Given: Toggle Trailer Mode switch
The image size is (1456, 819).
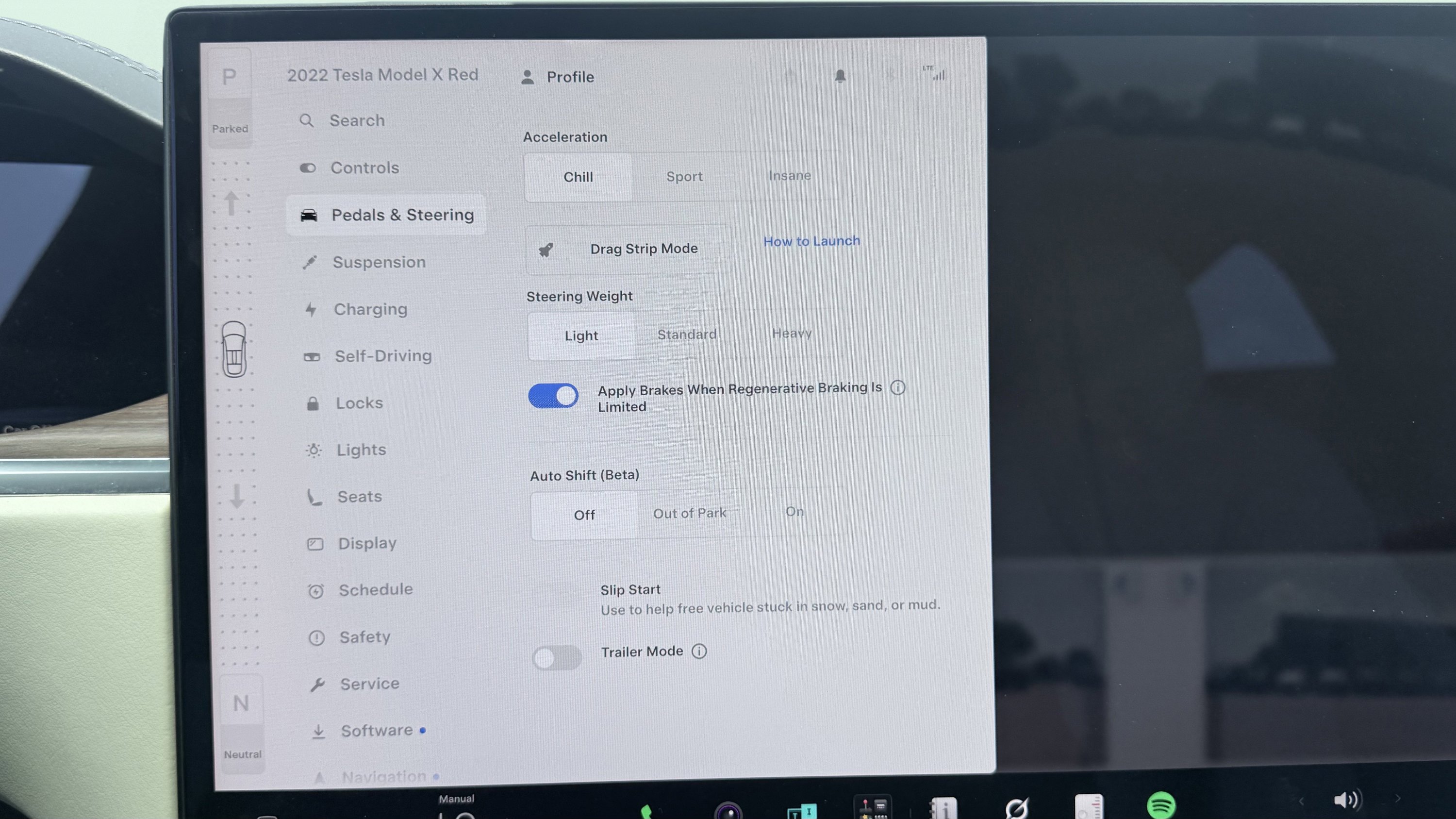Looking at the screenshot, I should 557,658.
